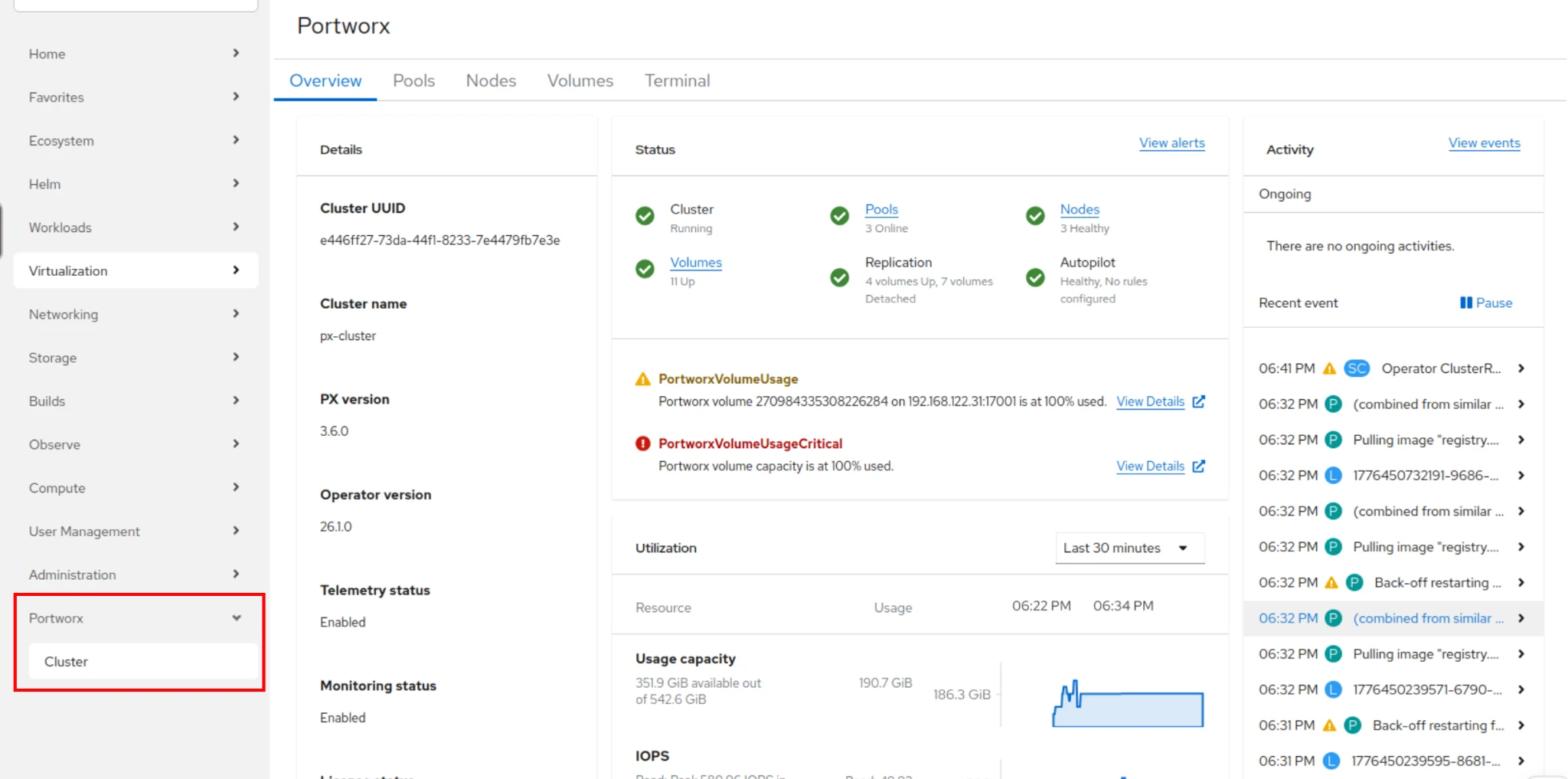Expand the Builds navigation section
The image size is (1568, 779).
point(136,401)
